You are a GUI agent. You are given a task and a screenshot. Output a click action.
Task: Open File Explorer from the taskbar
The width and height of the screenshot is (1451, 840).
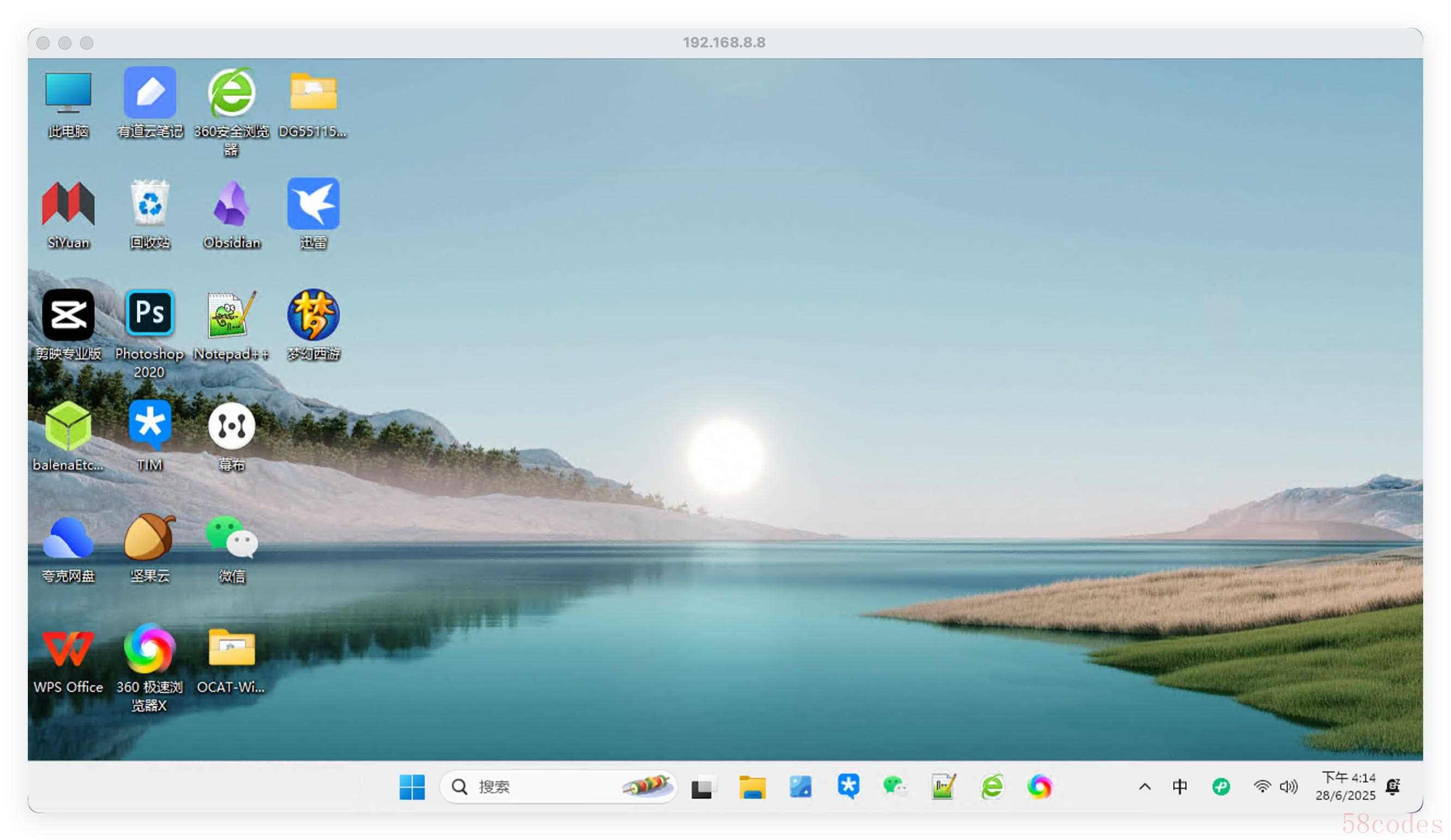click(x=753, y=787)
